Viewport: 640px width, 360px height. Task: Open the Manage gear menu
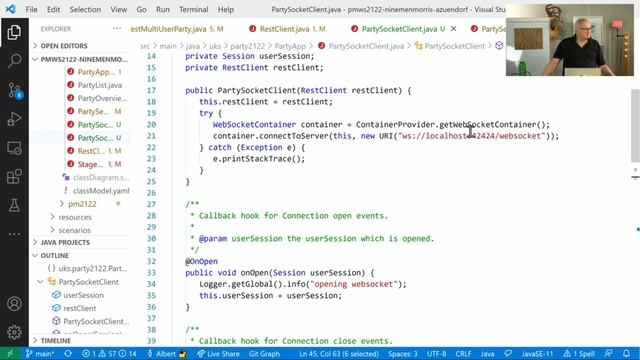click(14, 332)
